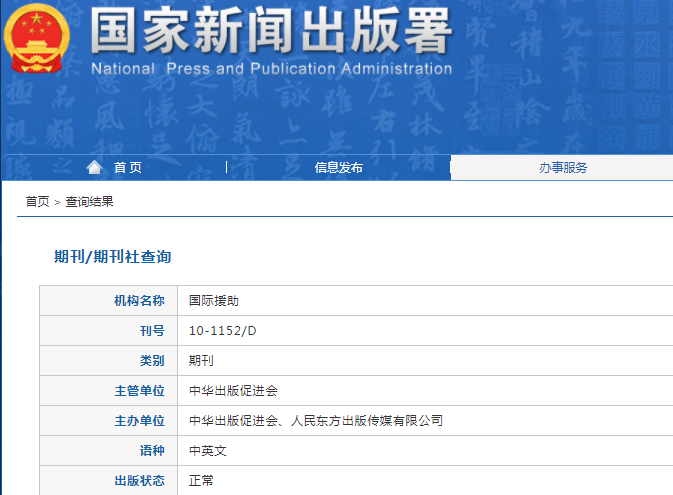Viewport: 673px width, 495px height.
Task: Click the 国家新闻出版署 site title
Action: (x=271, y=31)
